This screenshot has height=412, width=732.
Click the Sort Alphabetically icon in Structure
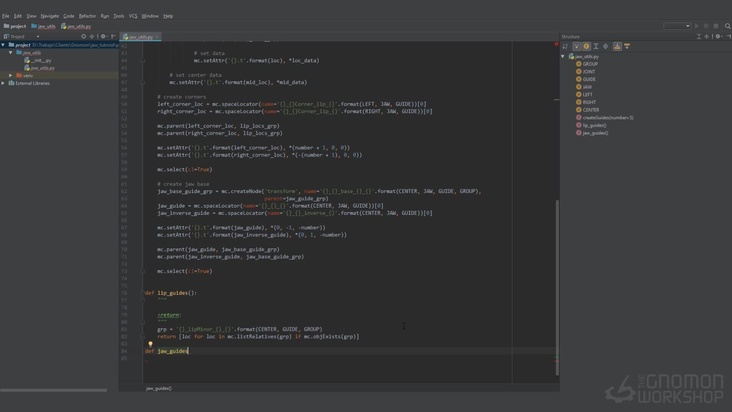[x=566, y=46]
